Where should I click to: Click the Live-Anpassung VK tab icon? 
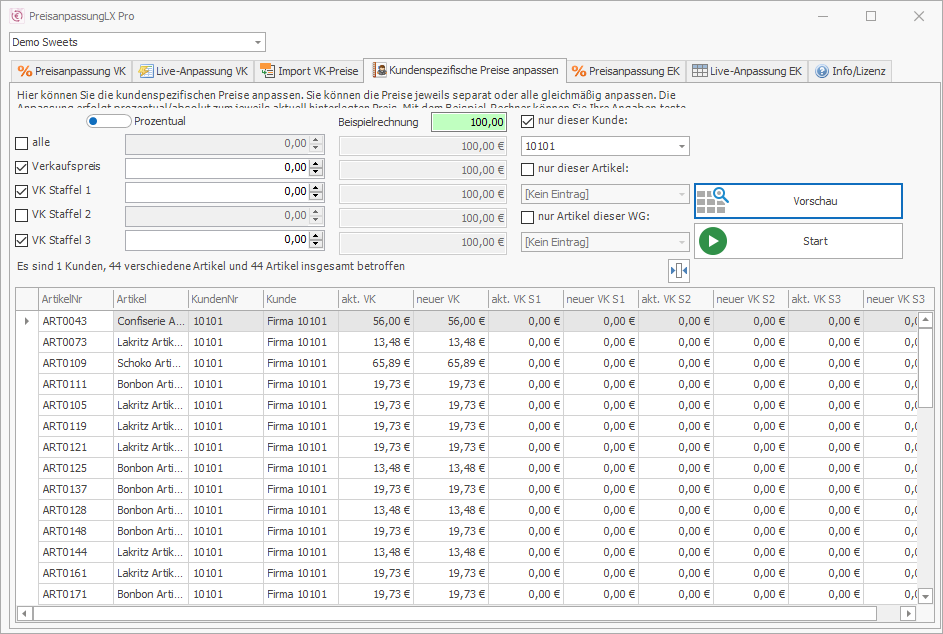[x=146, y=72]
